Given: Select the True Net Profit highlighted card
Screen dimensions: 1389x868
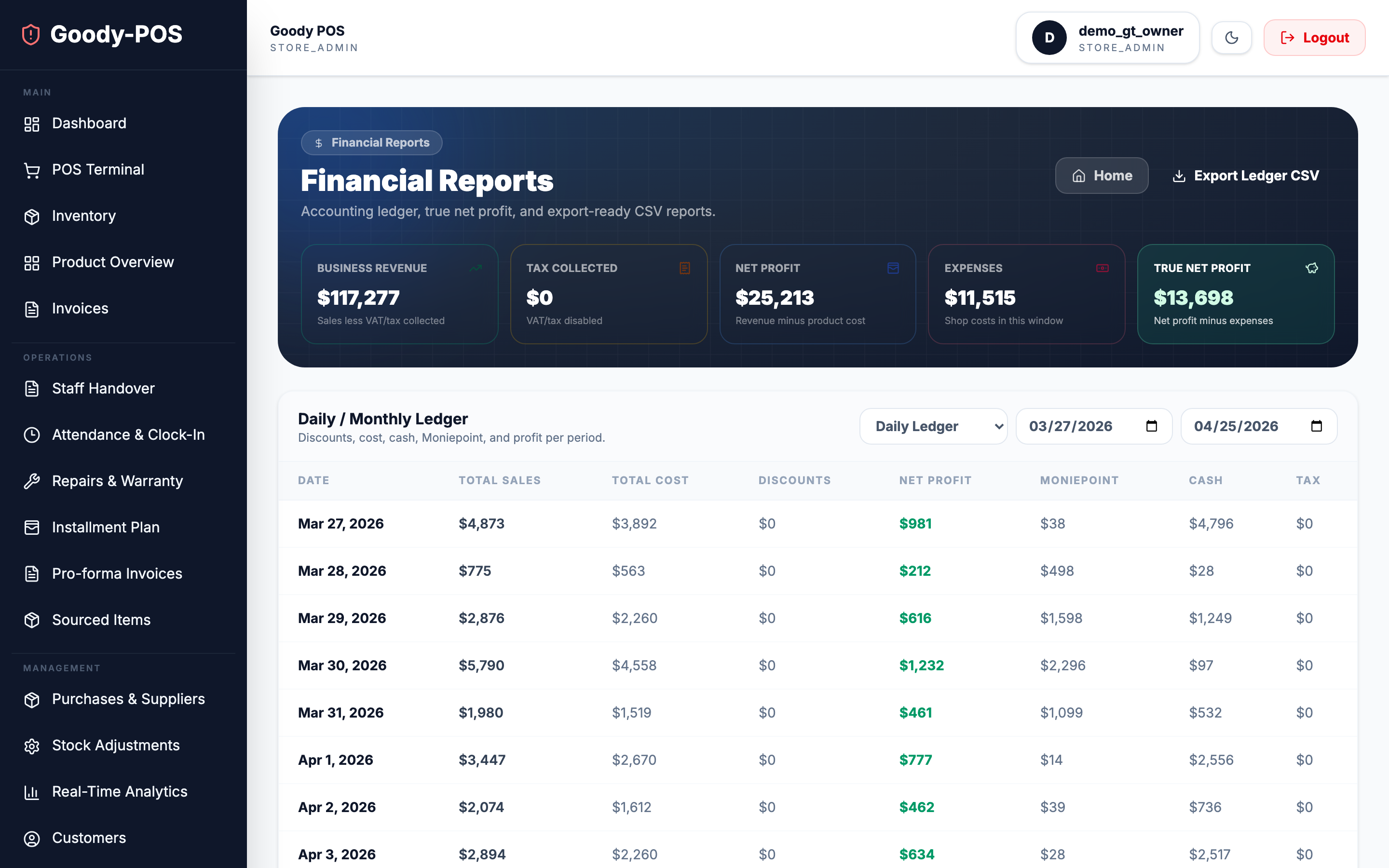Looking at the screenshot, I should (x=1235, y=294).
